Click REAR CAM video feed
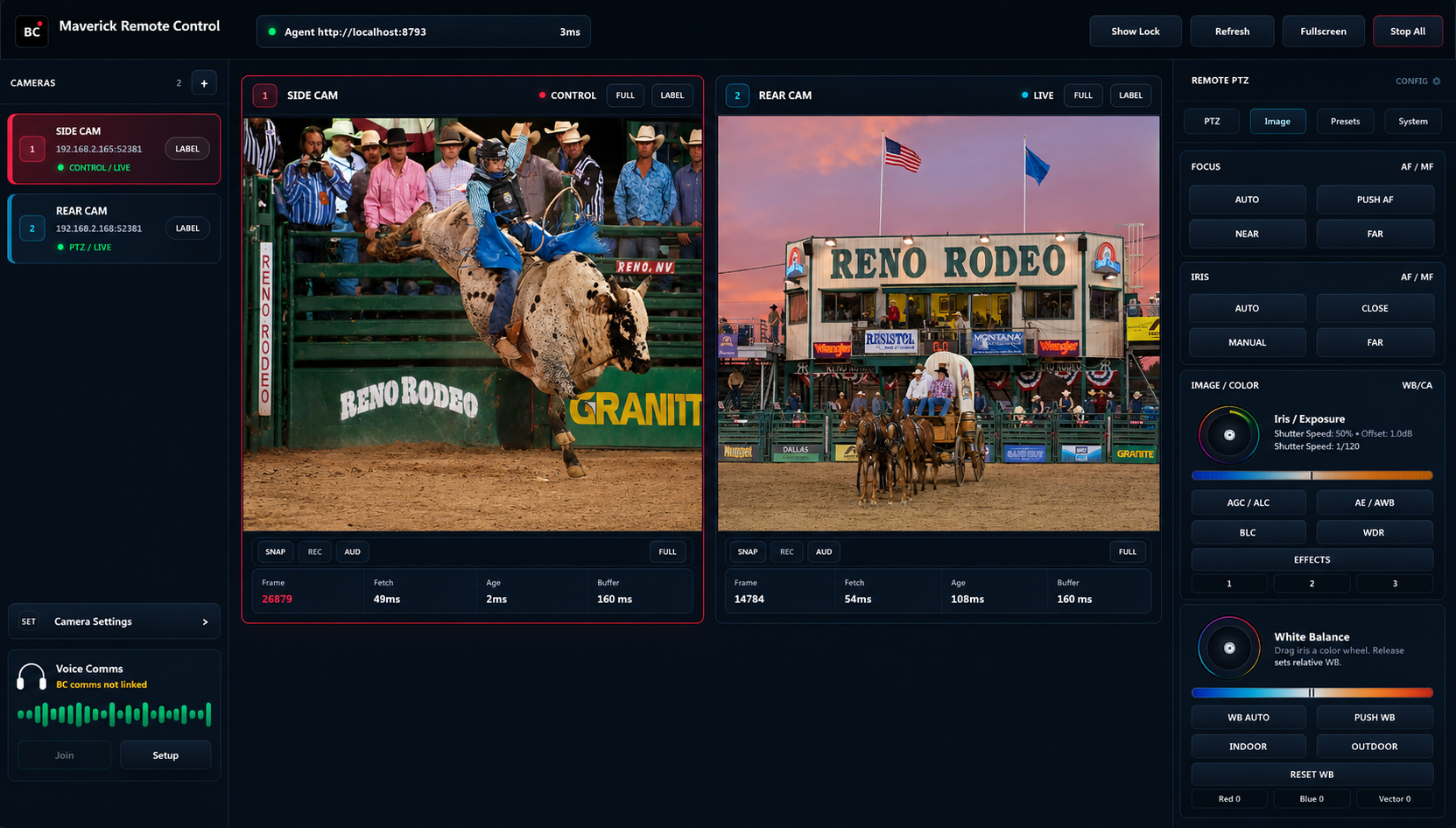Screen dimensions: 1456x828 tap(939, 324)
